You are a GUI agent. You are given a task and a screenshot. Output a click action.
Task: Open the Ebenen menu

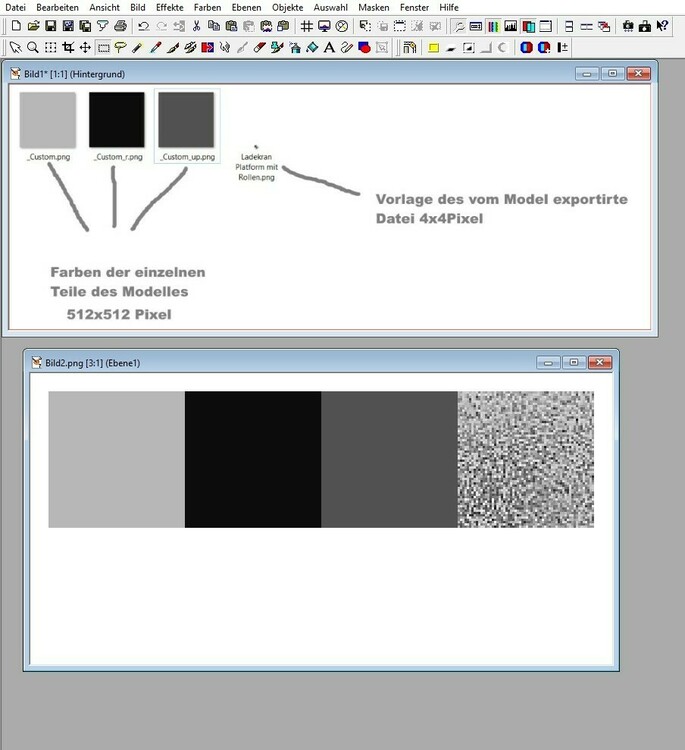(246, 8)
